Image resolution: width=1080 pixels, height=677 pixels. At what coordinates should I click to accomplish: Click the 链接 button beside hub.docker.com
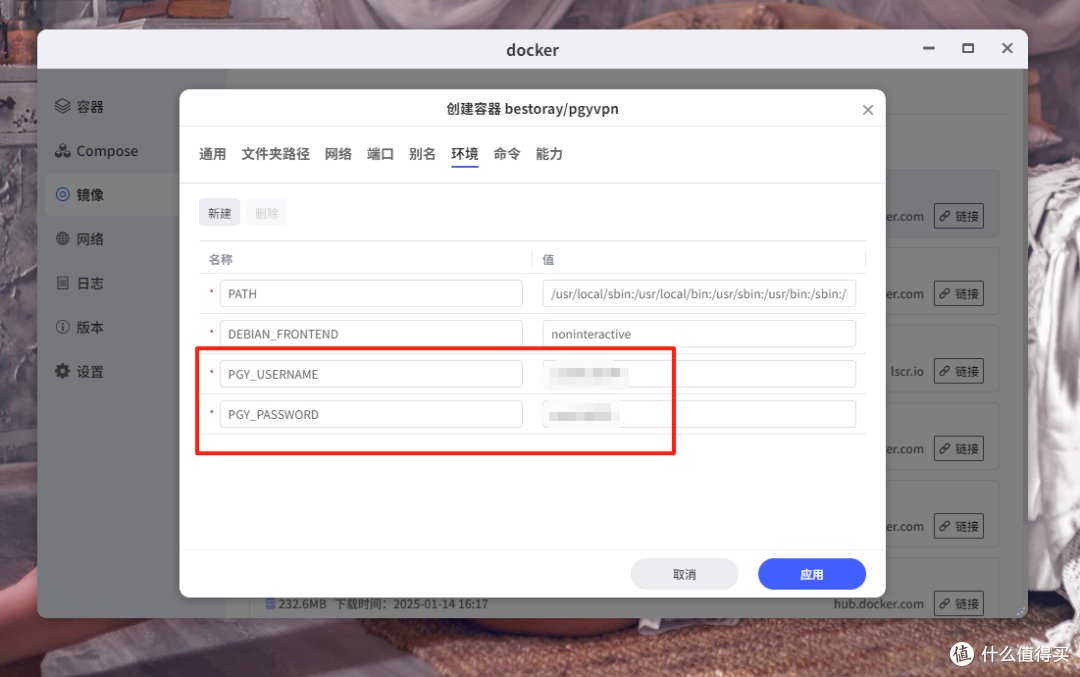[959, 604]
